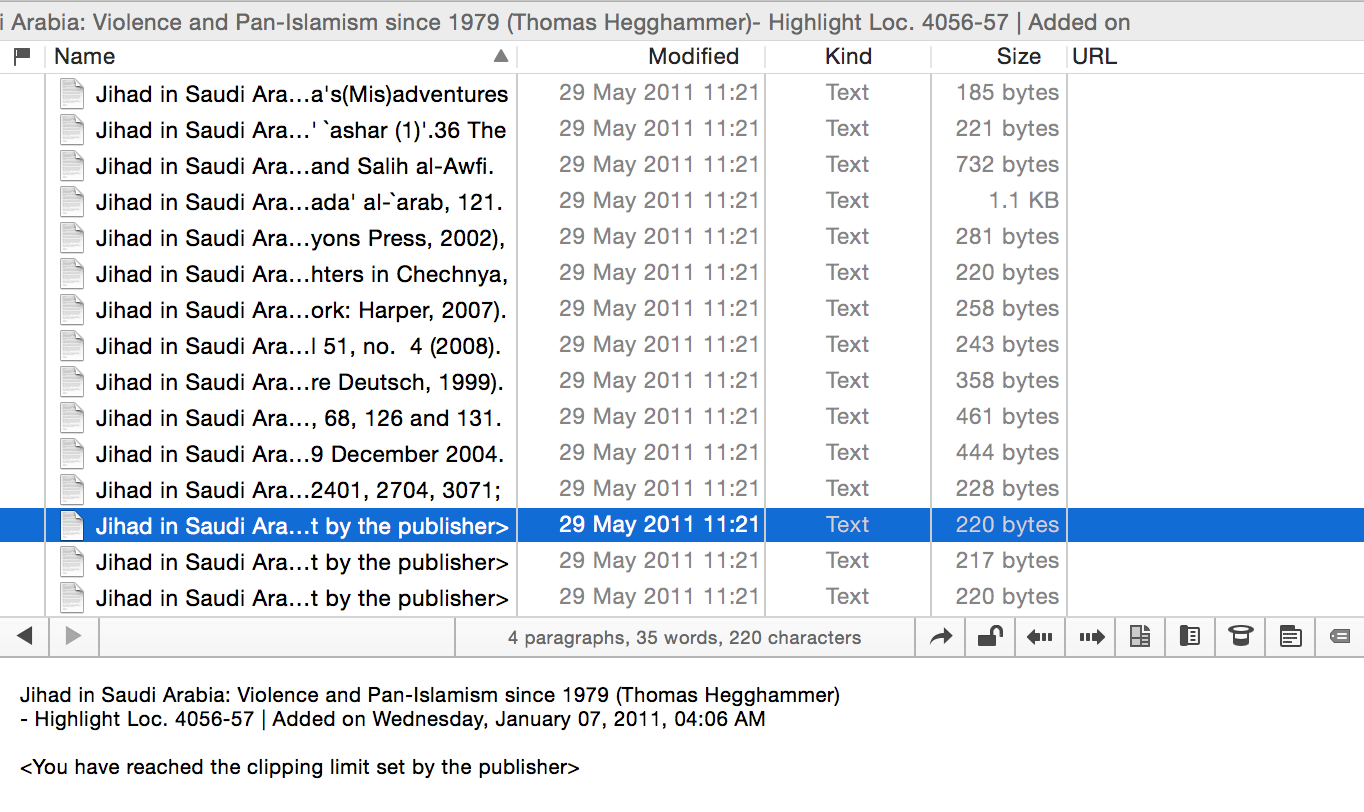Click the dashed left arrow icon
Image resolution: width=1364 pixels, height=812 pixels.
[1040, 636]
